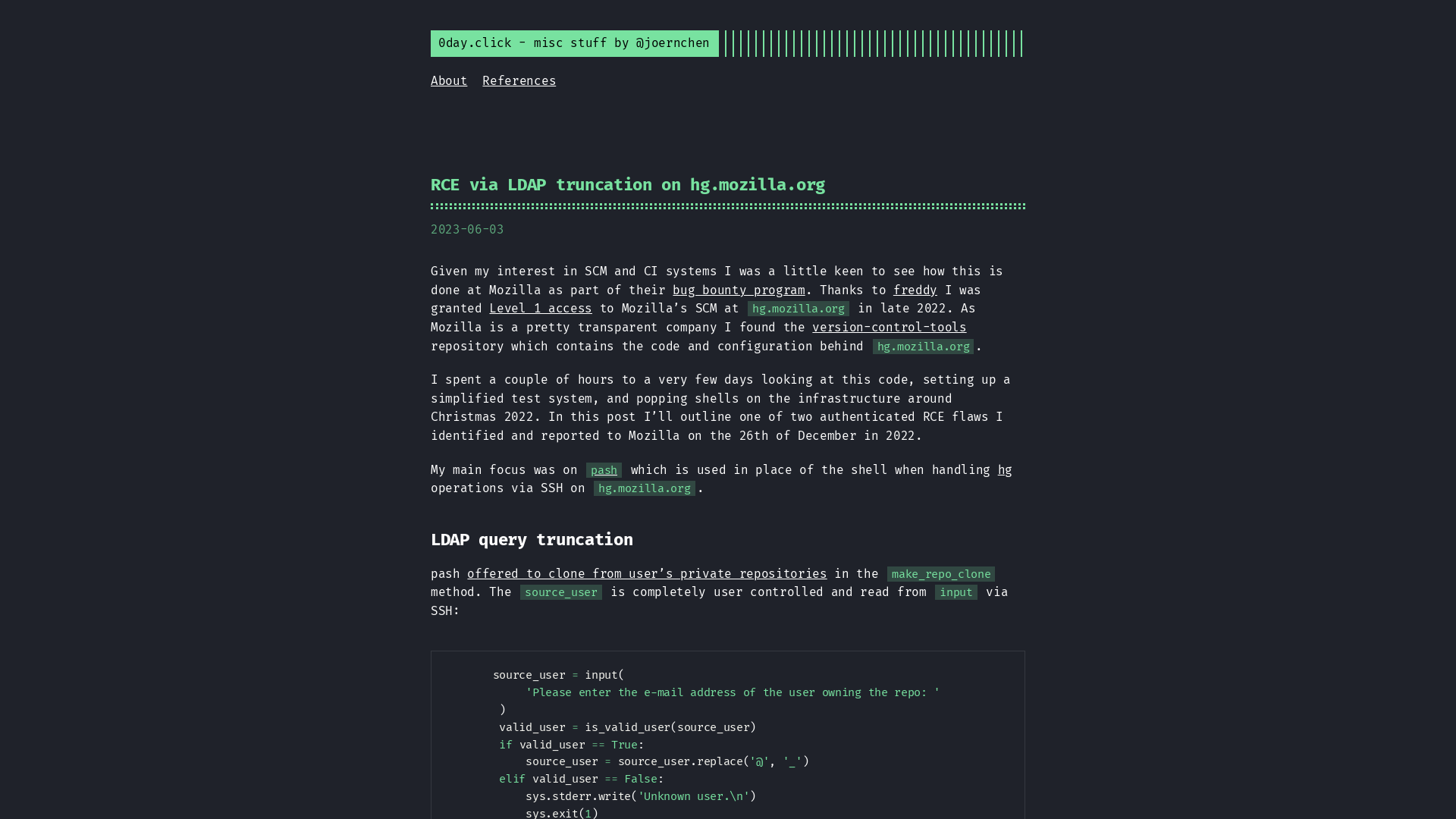
Task: Click the hg.mozilla.org inline code badge
Action: tap(798, 308)
